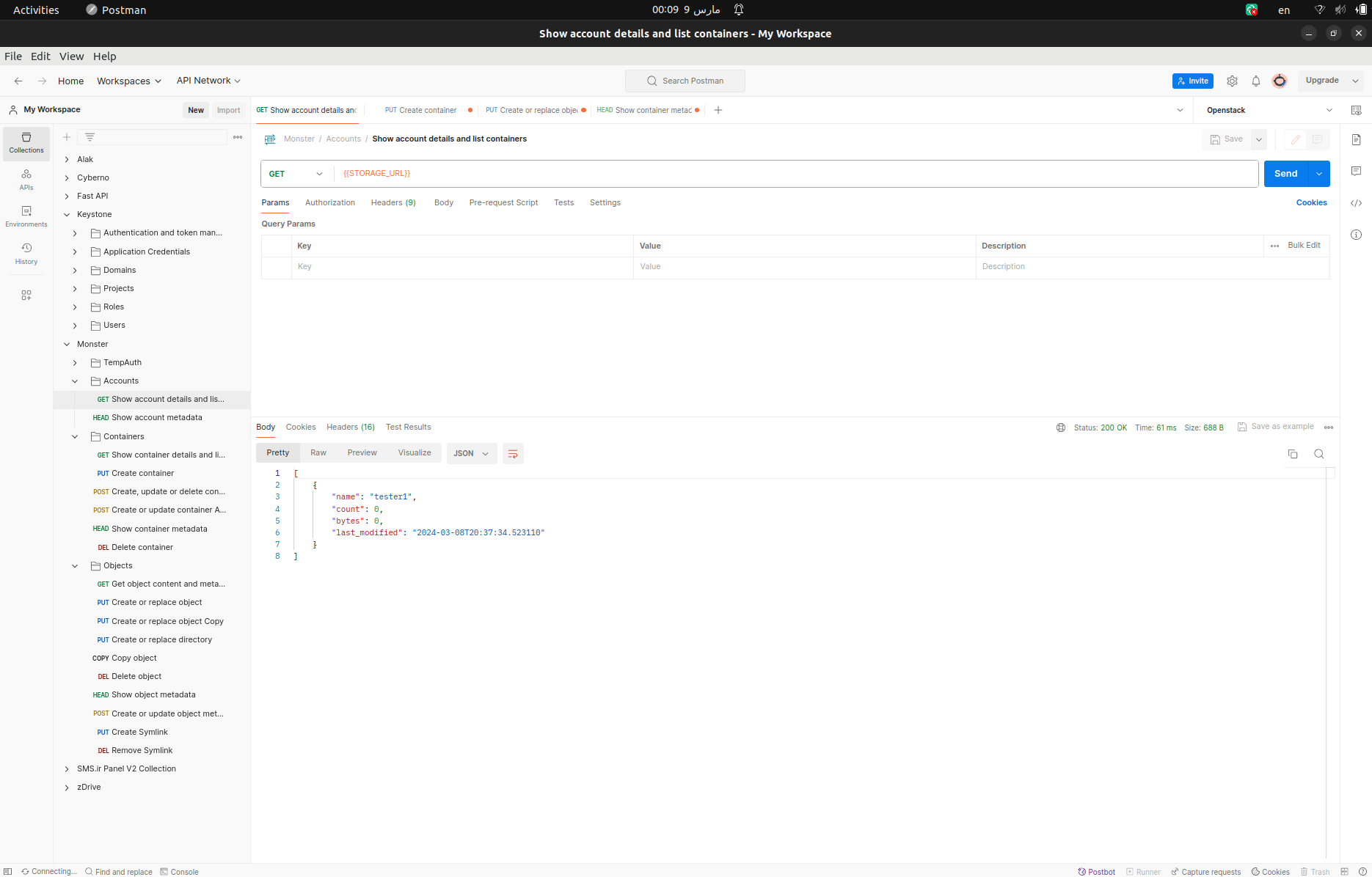Copy the response body with the copy icon
1372x877 pixels.
[1293, 454]
